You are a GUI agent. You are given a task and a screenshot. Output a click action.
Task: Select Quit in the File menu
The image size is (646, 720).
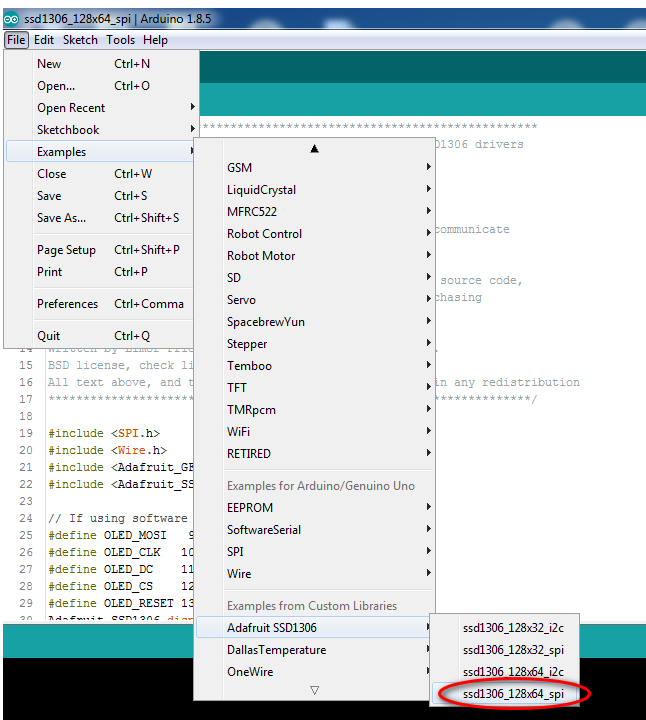click(101, 336)
